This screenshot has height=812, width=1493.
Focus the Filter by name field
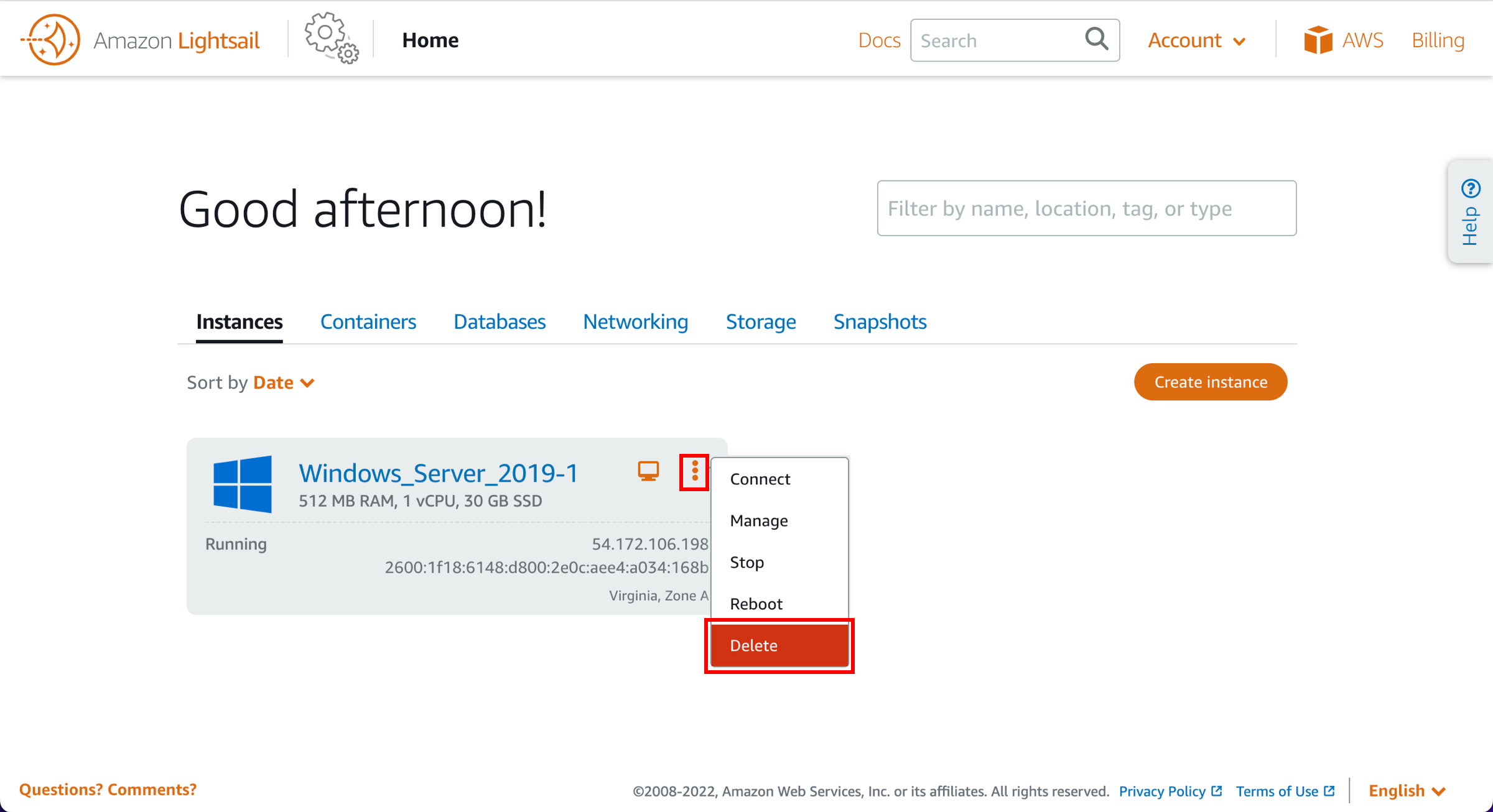coord(1087,208)
